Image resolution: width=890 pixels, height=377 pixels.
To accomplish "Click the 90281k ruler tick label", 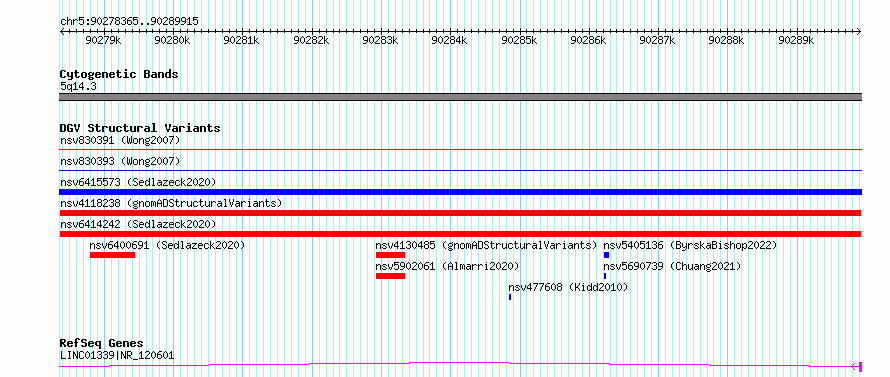I will 241,40.
